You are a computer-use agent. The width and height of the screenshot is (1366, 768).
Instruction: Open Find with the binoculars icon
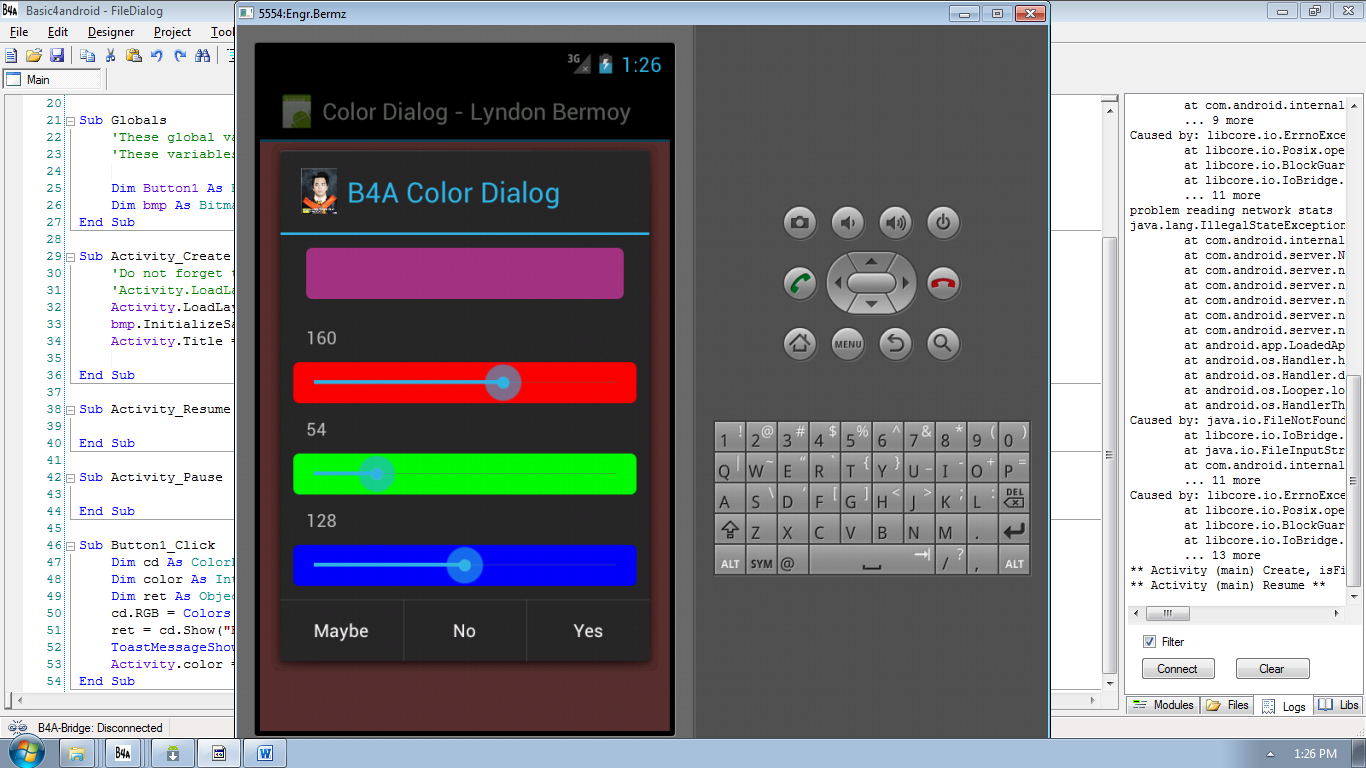pos(203,56)
